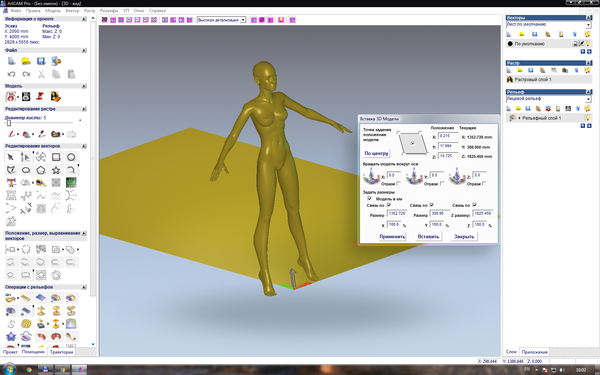Open the Модель menu
The image size is (600, 375).
[53, 11]
